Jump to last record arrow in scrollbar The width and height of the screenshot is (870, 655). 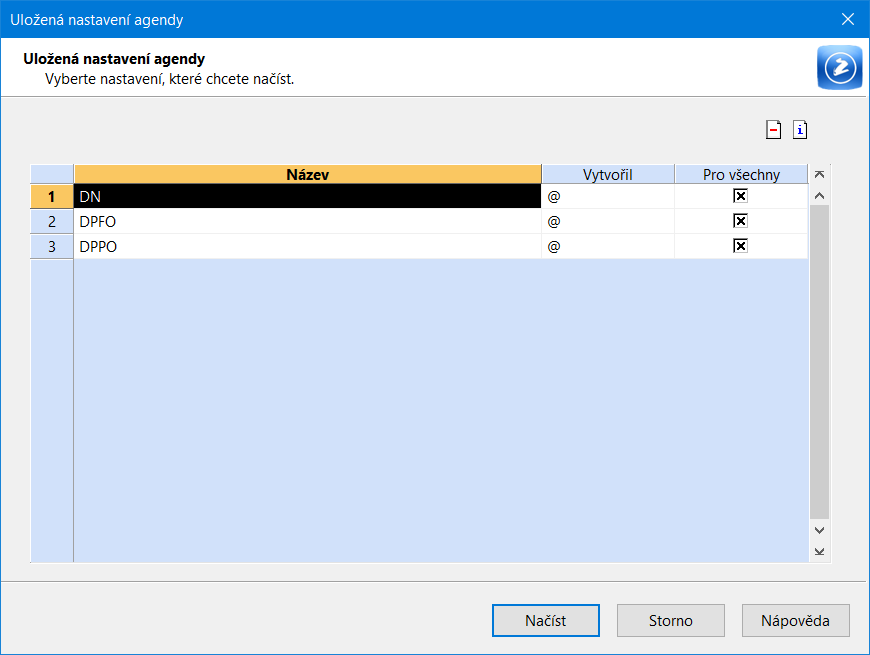(x=819, y=552)
